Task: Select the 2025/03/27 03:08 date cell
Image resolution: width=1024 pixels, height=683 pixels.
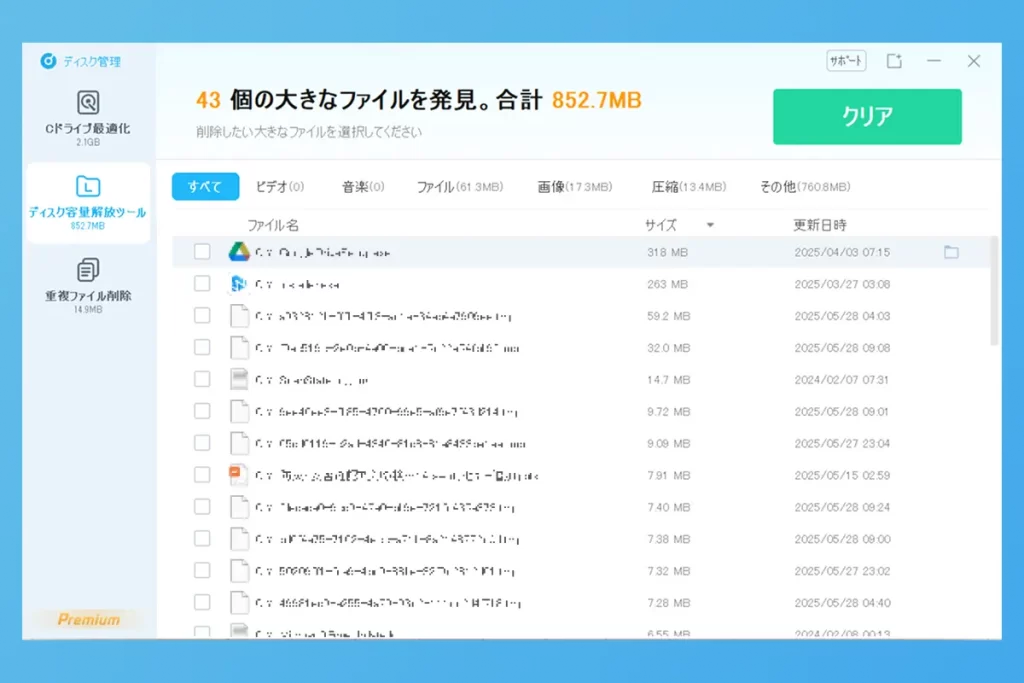Action: click(842, 284)
